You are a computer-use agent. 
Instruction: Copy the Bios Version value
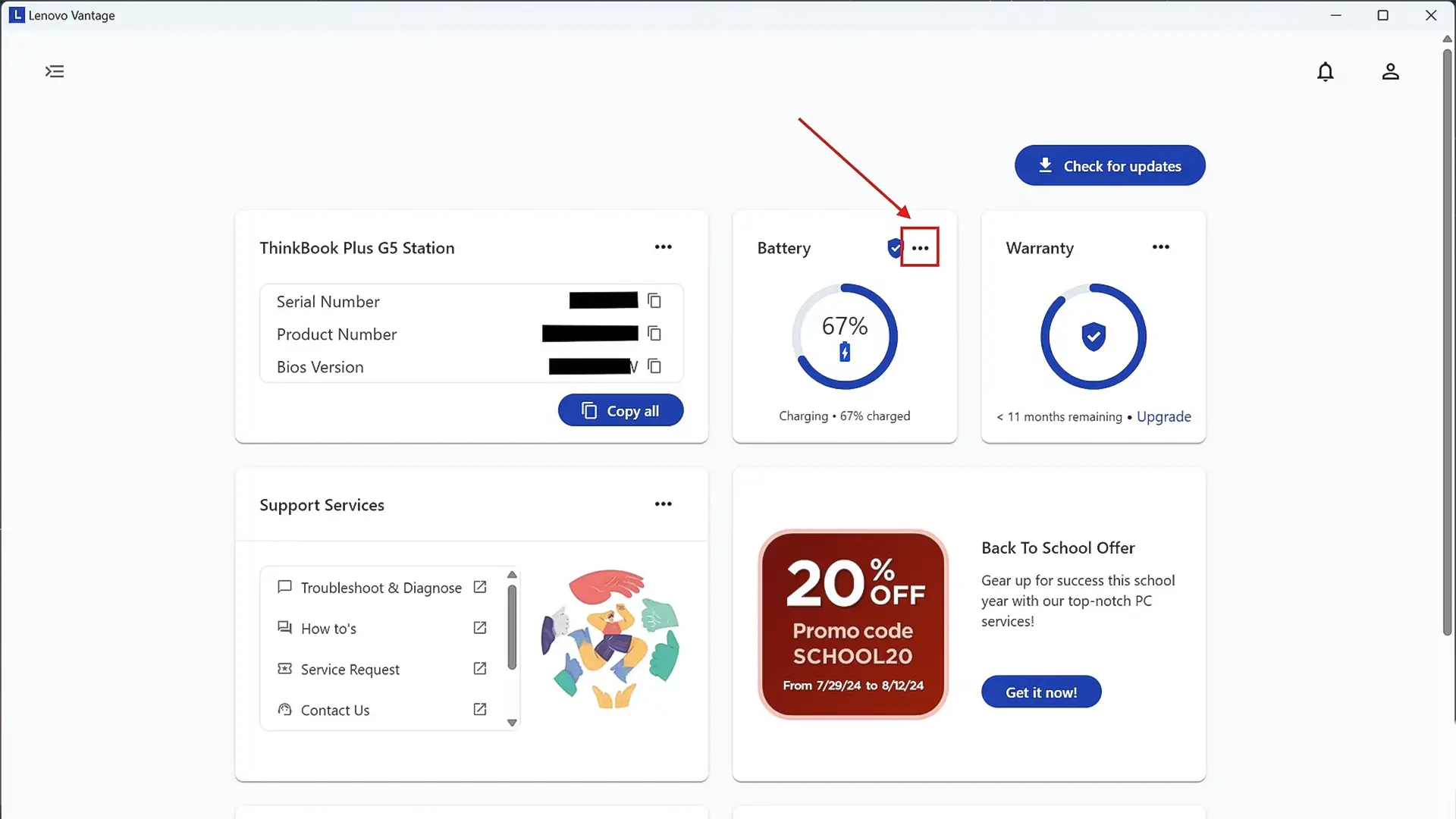pos(654,366)
